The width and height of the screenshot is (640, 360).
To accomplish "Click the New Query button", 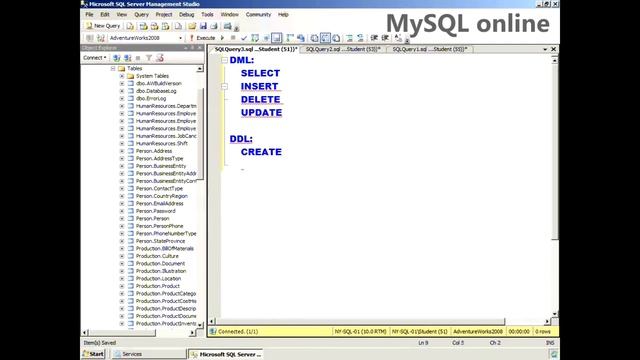I will pos(103,26).
